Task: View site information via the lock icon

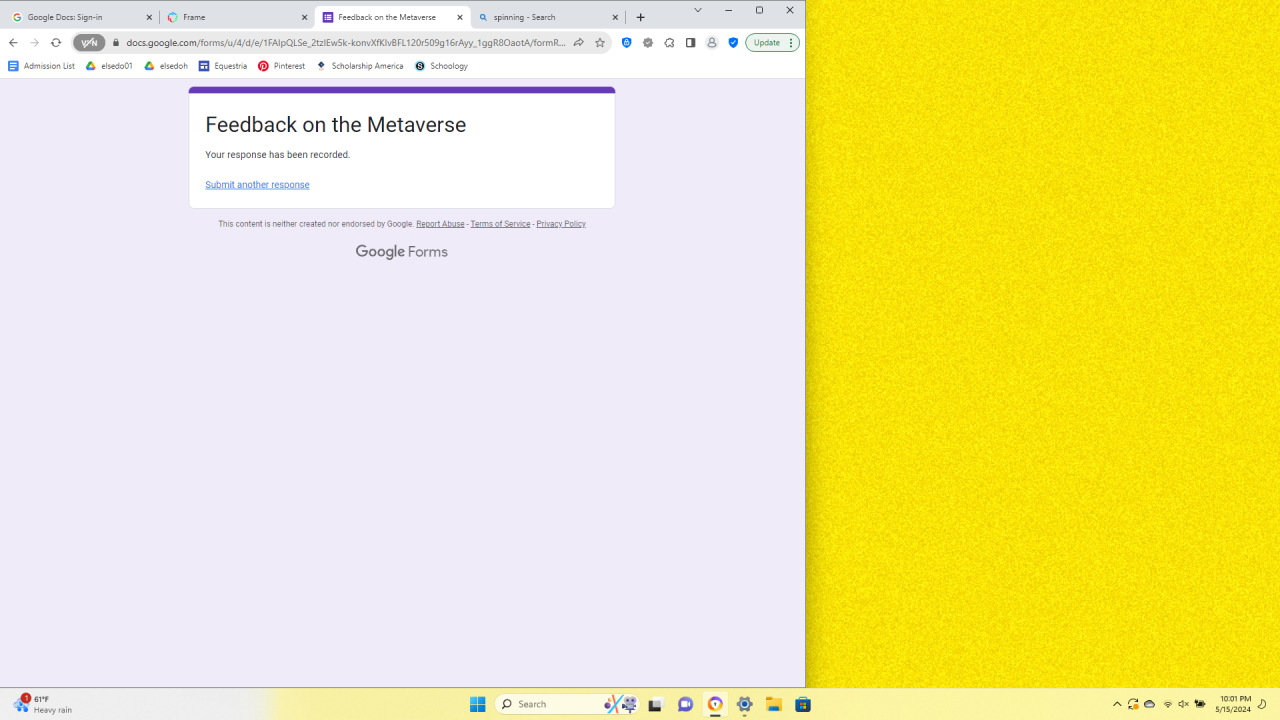Action: 116,43
